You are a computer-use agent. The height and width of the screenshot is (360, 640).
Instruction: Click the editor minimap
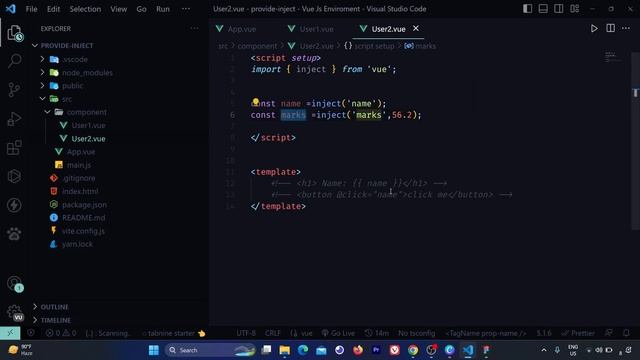[613, 57]
